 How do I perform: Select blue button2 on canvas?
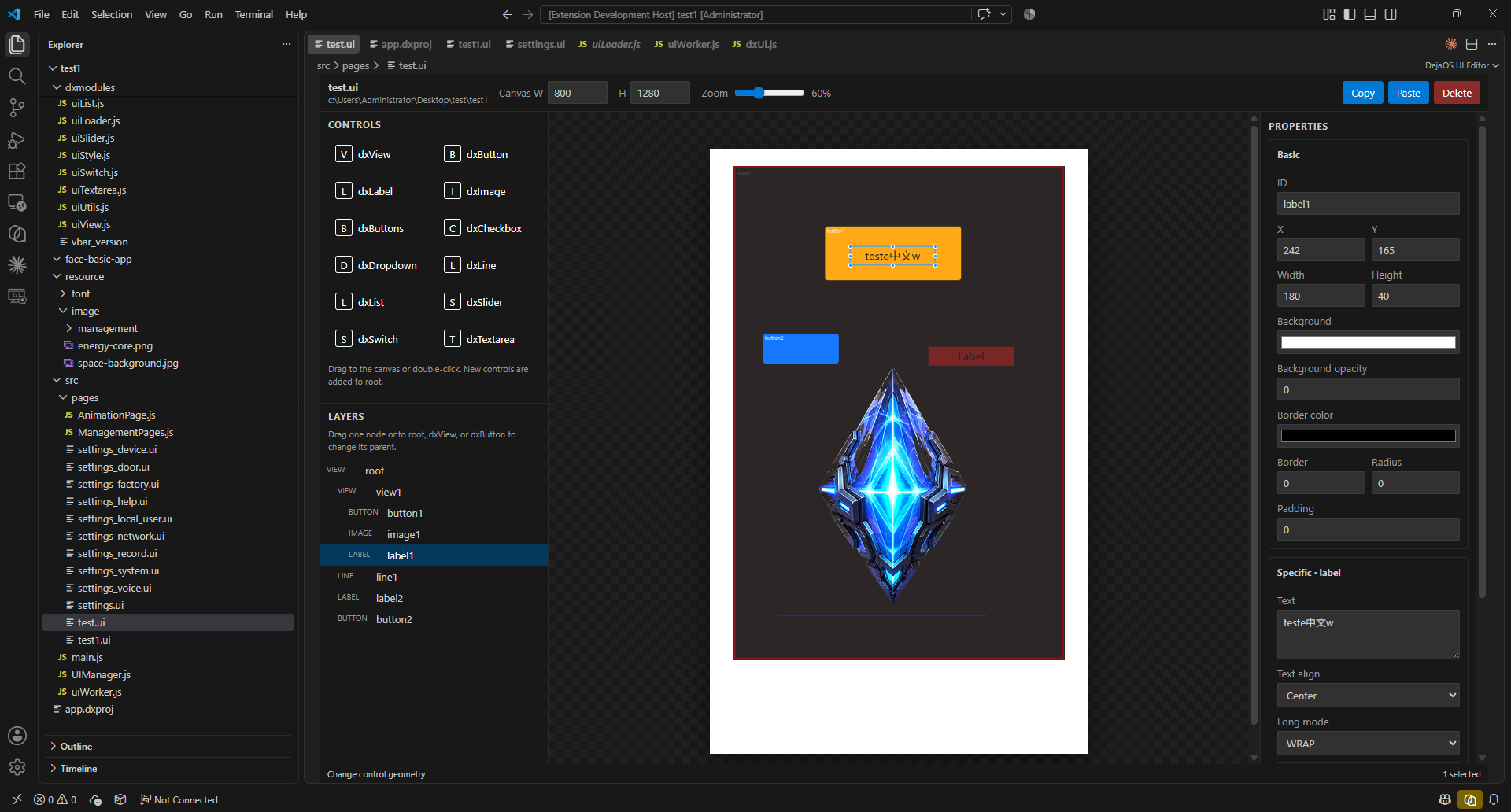pos(800,349)
